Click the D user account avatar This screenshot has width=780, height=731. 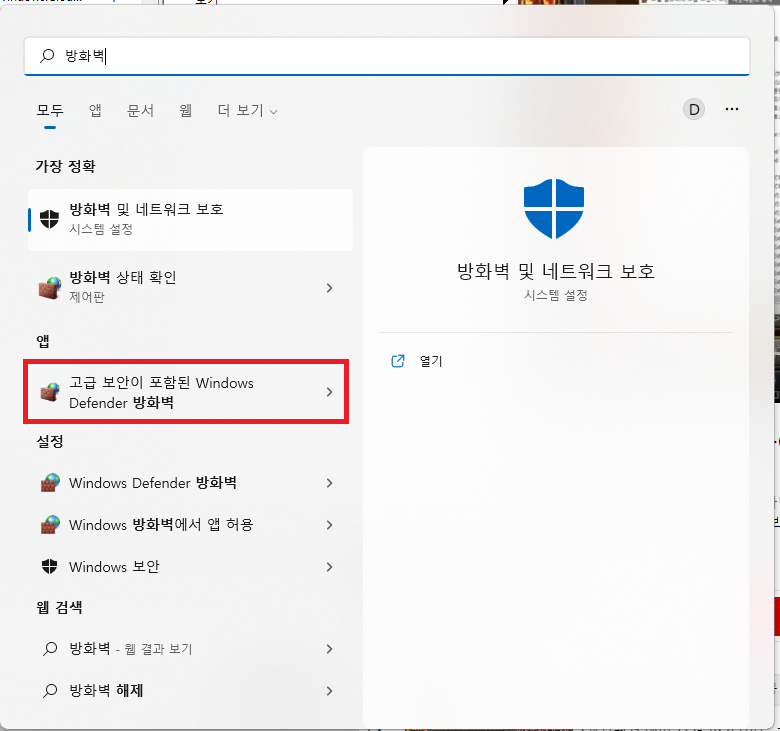point(693,109)
